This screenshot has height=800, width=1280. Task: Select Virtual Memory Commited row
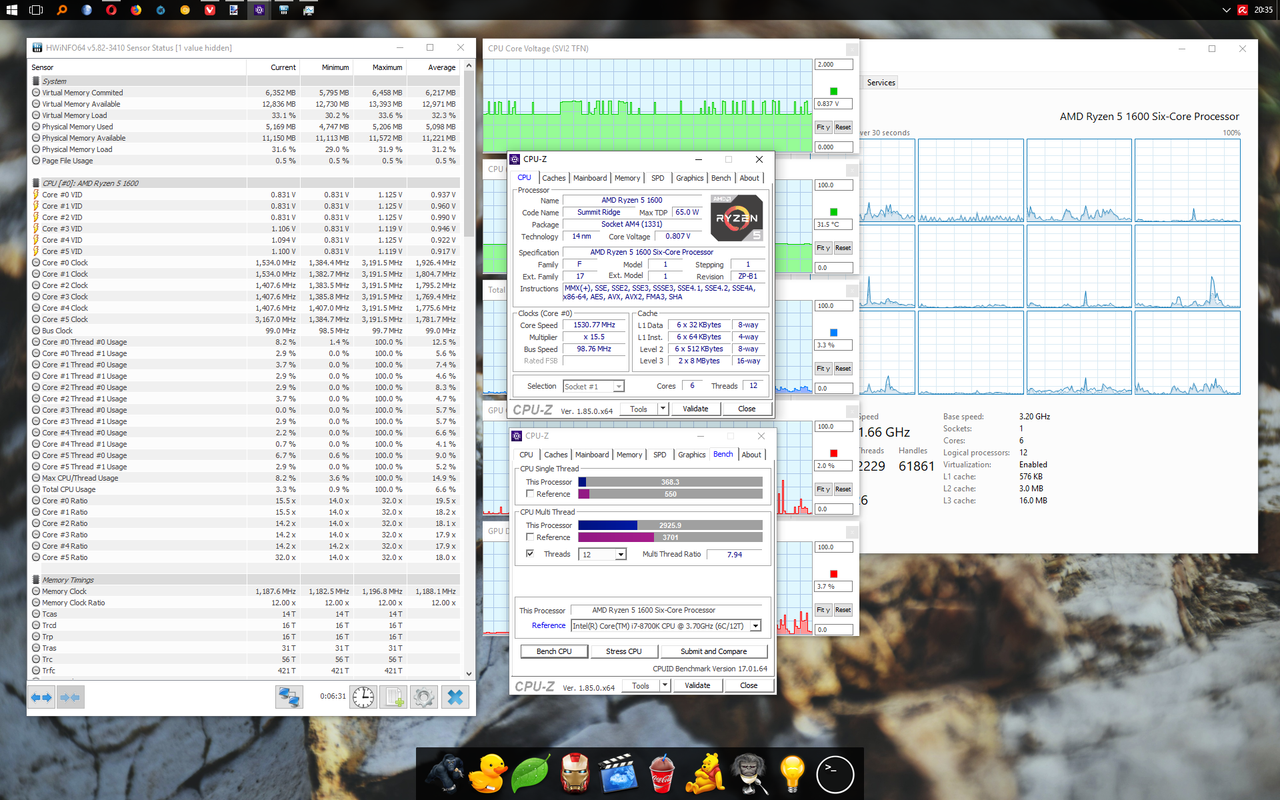pyautogui.click(x=246, y=92)
